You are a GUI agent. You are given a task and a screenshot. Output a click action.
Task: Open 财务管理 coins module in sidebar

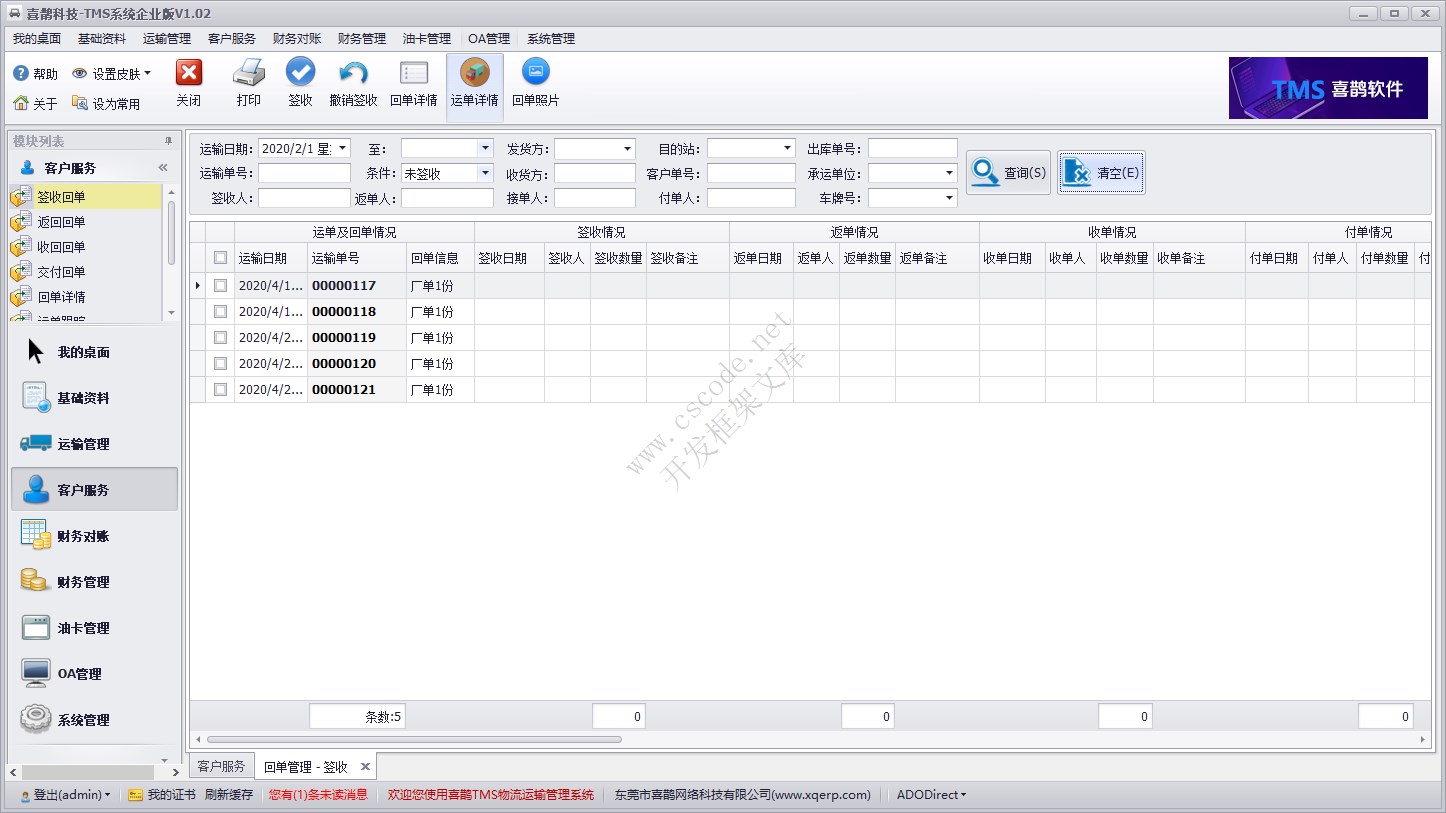[x=94, y=582]
